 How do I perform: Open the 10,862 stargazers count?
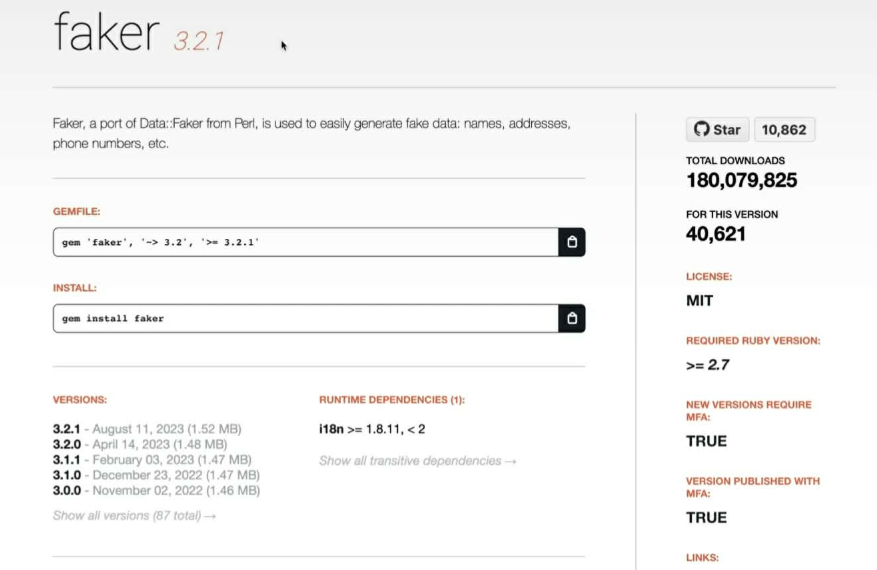784,129
